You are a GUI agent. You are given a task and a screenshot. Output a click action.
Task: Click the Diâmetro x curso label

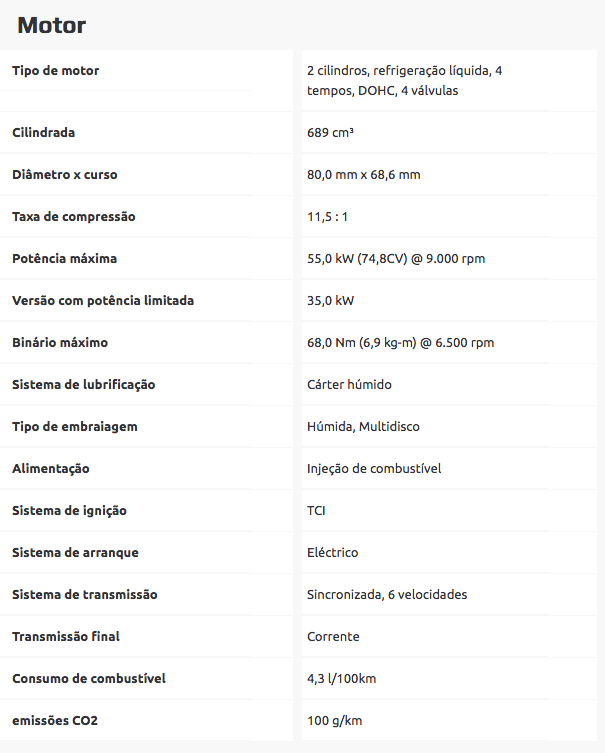click(x=65, y=175)
